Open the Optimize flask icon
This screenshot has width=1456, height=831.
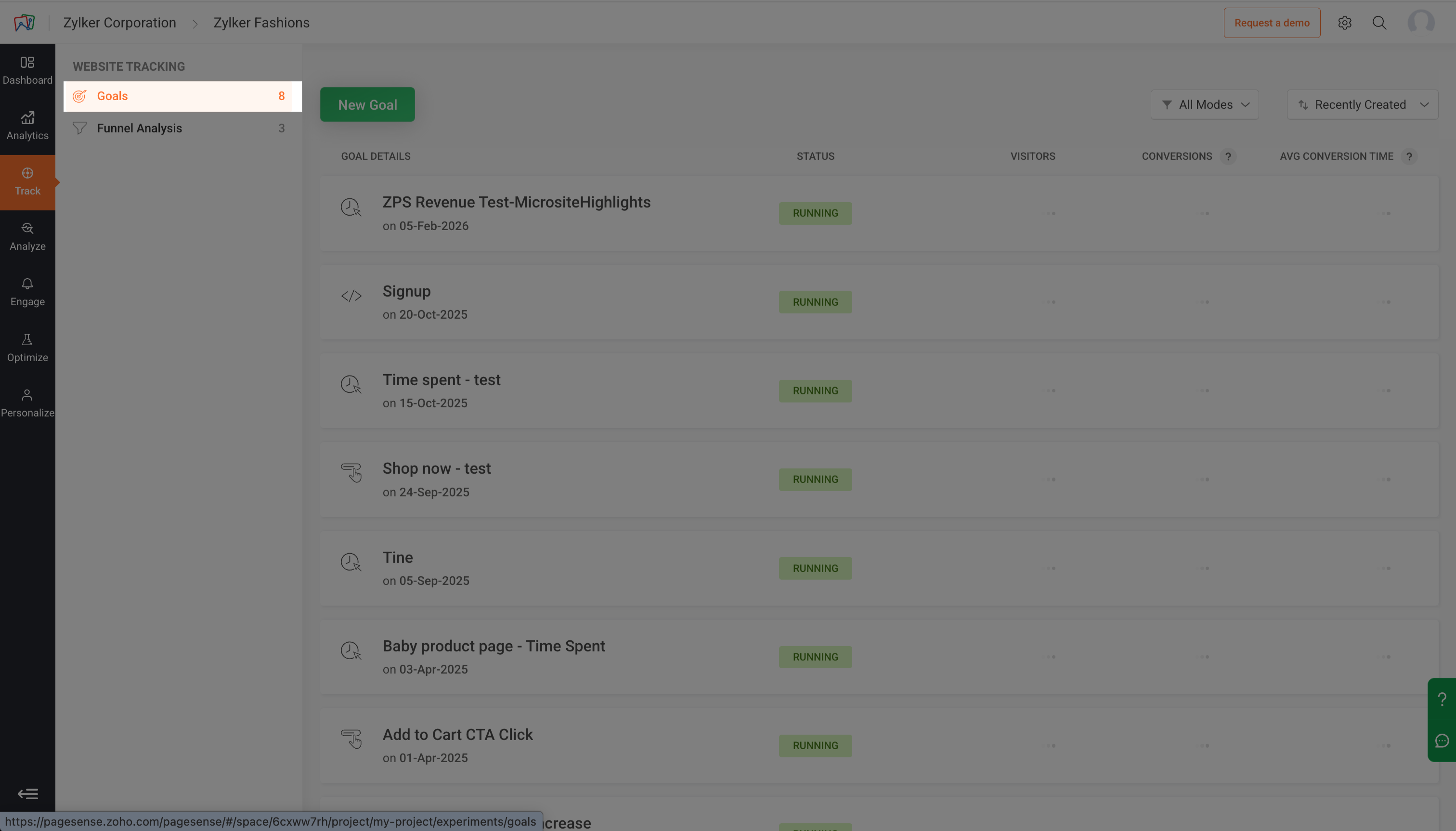[27, 347]
